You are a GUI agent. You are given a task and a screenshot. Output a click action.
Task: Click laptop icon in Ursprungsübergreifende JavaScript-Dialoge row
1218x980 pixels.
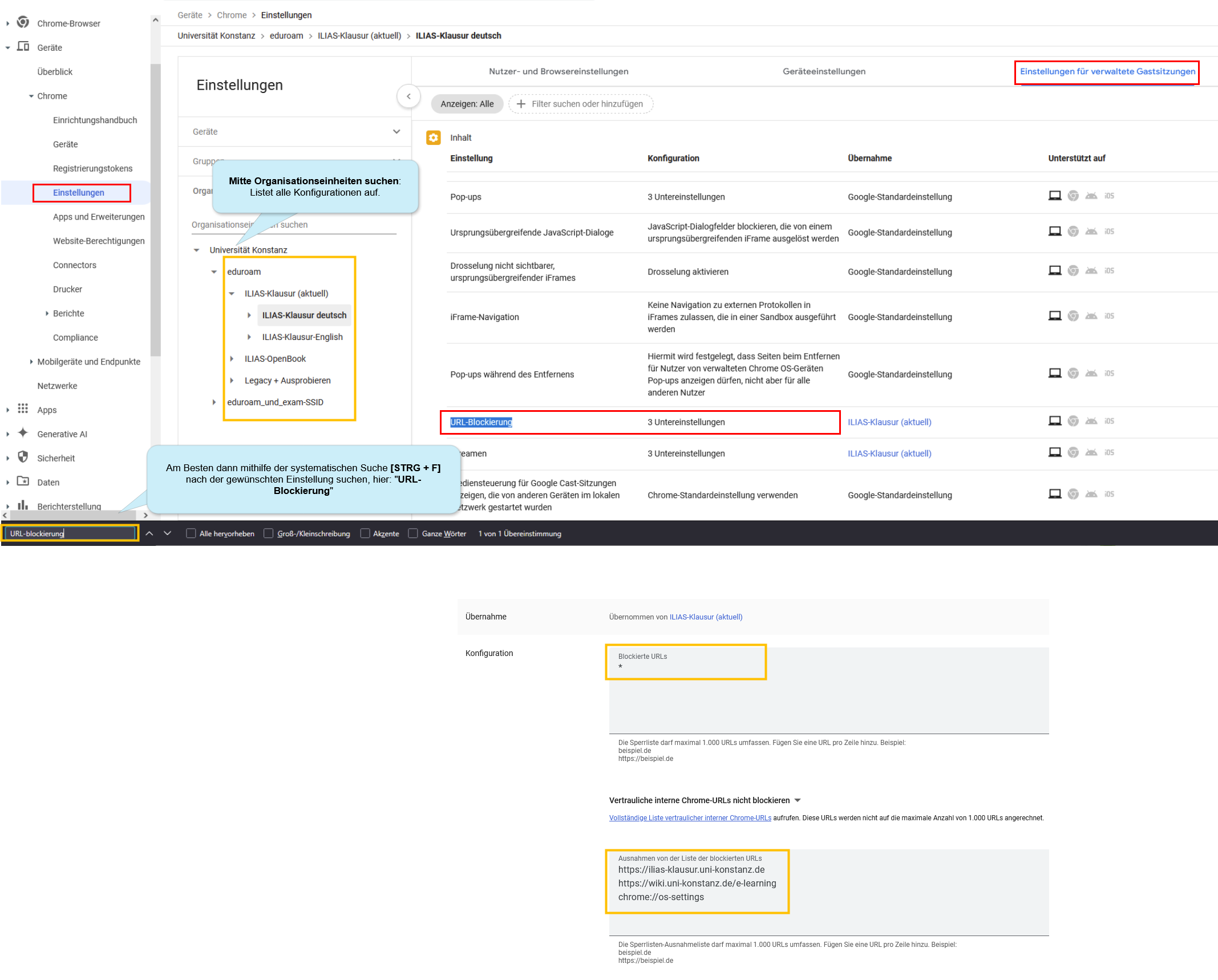(1055, 231)
